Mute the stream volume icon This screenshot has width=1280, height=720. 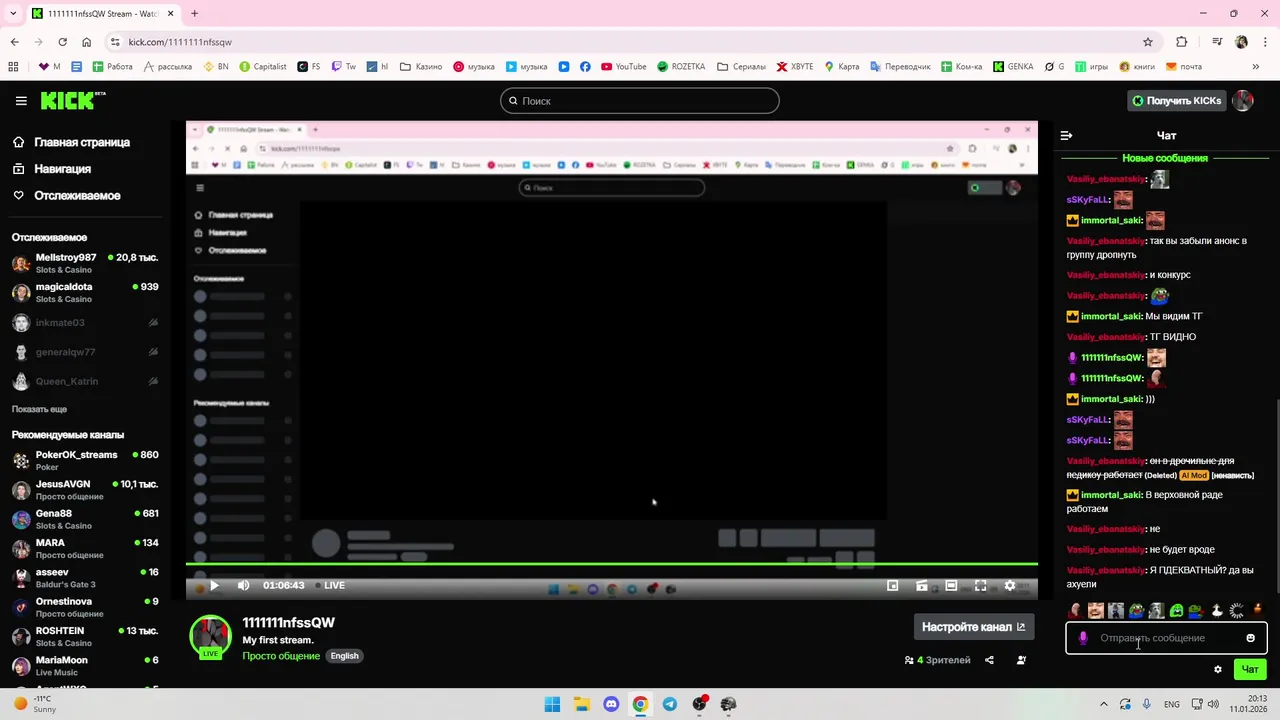click(243, 586)
